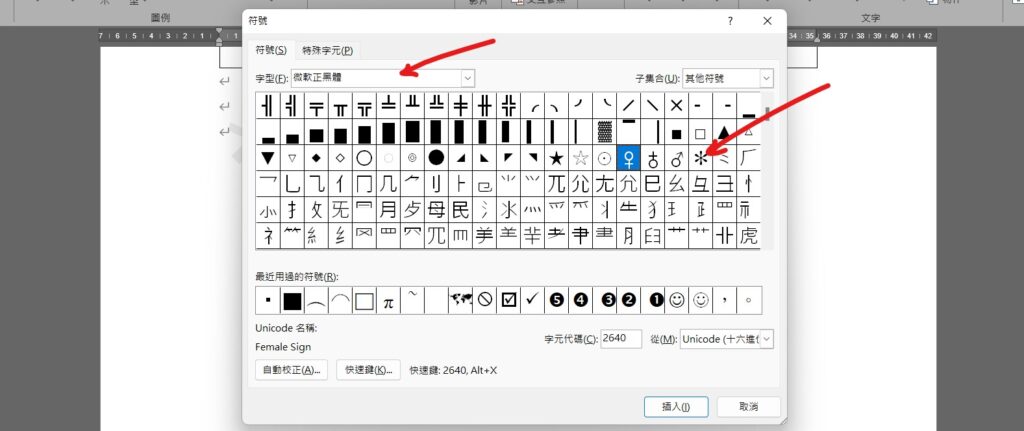Choose the 虎 radical symbol in the last row
Image resolution: width=1024 pixels, height=431 pixels.
748,236
